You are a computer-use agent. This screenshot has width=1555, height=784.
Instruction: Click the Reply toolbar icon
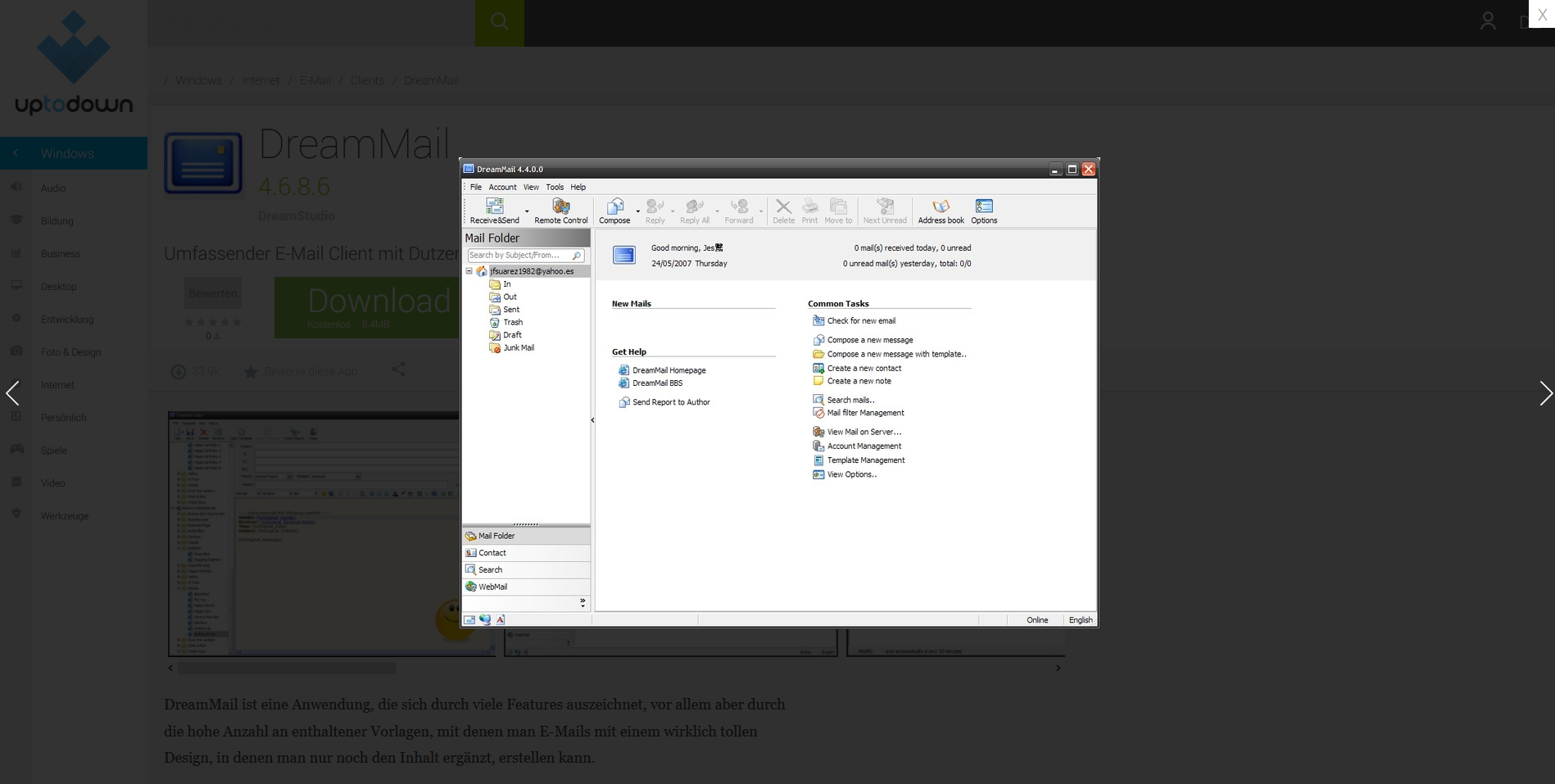pos(655,211)
